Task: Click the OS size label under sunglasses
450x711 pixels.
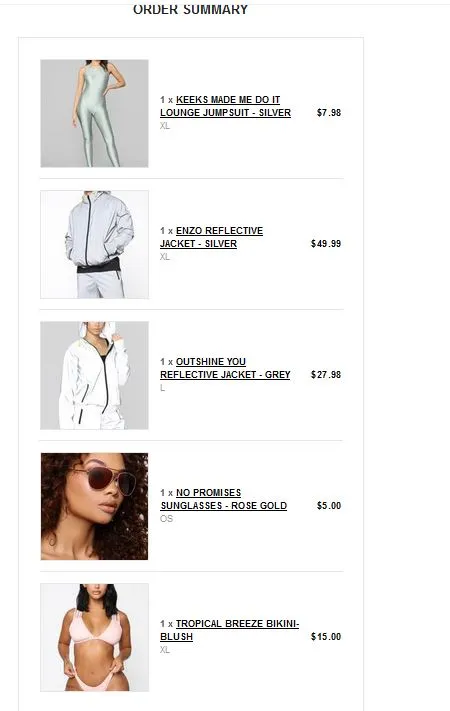Action: (x=166, y=518)
